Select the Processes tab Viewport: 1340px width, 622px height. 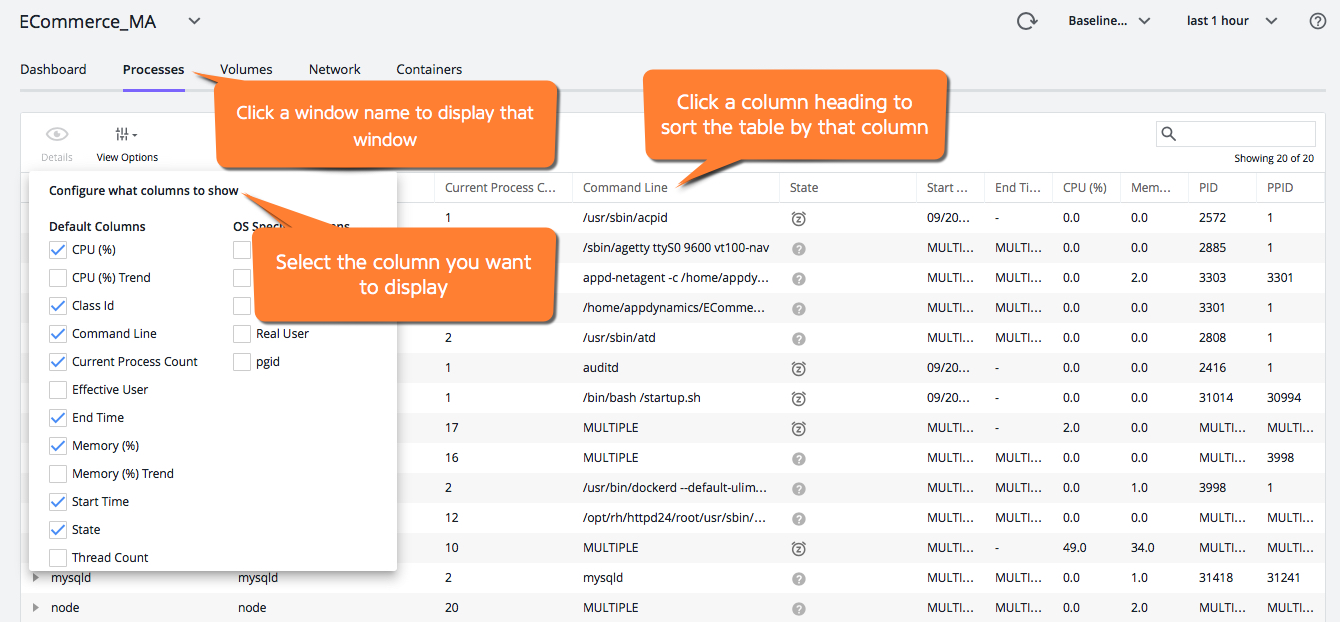point(154,70)
